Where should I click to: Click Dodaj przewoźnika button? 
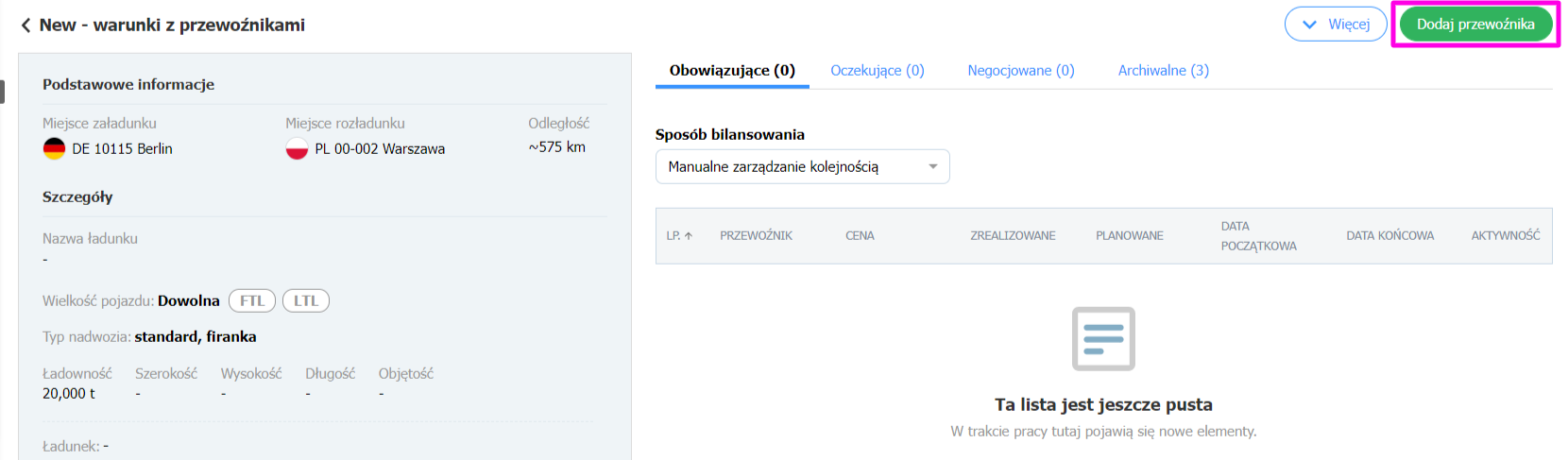click(1475, 25)
